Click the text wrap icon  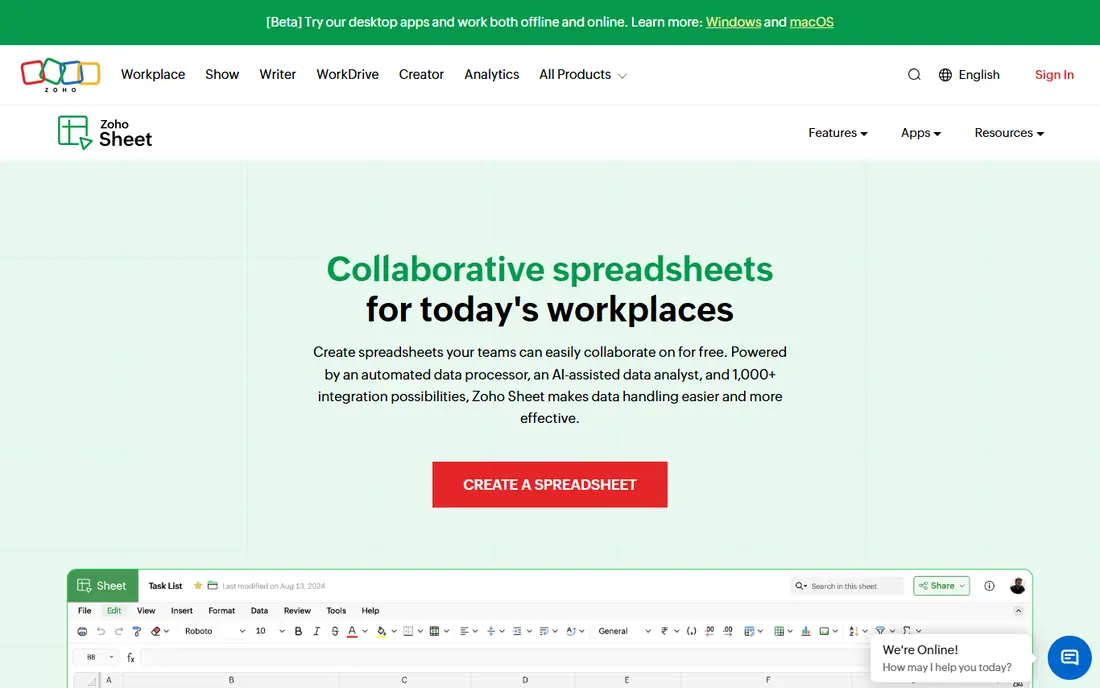click(544, 631)
